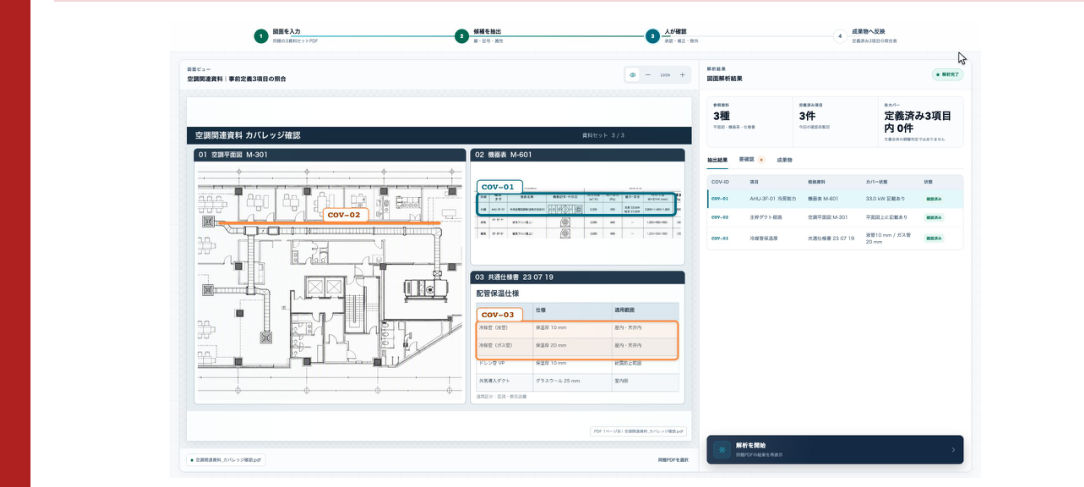The image size is (1084, 487).
Task: Click the orange COV-02 label on floor plan
Action: coord(345,215)
